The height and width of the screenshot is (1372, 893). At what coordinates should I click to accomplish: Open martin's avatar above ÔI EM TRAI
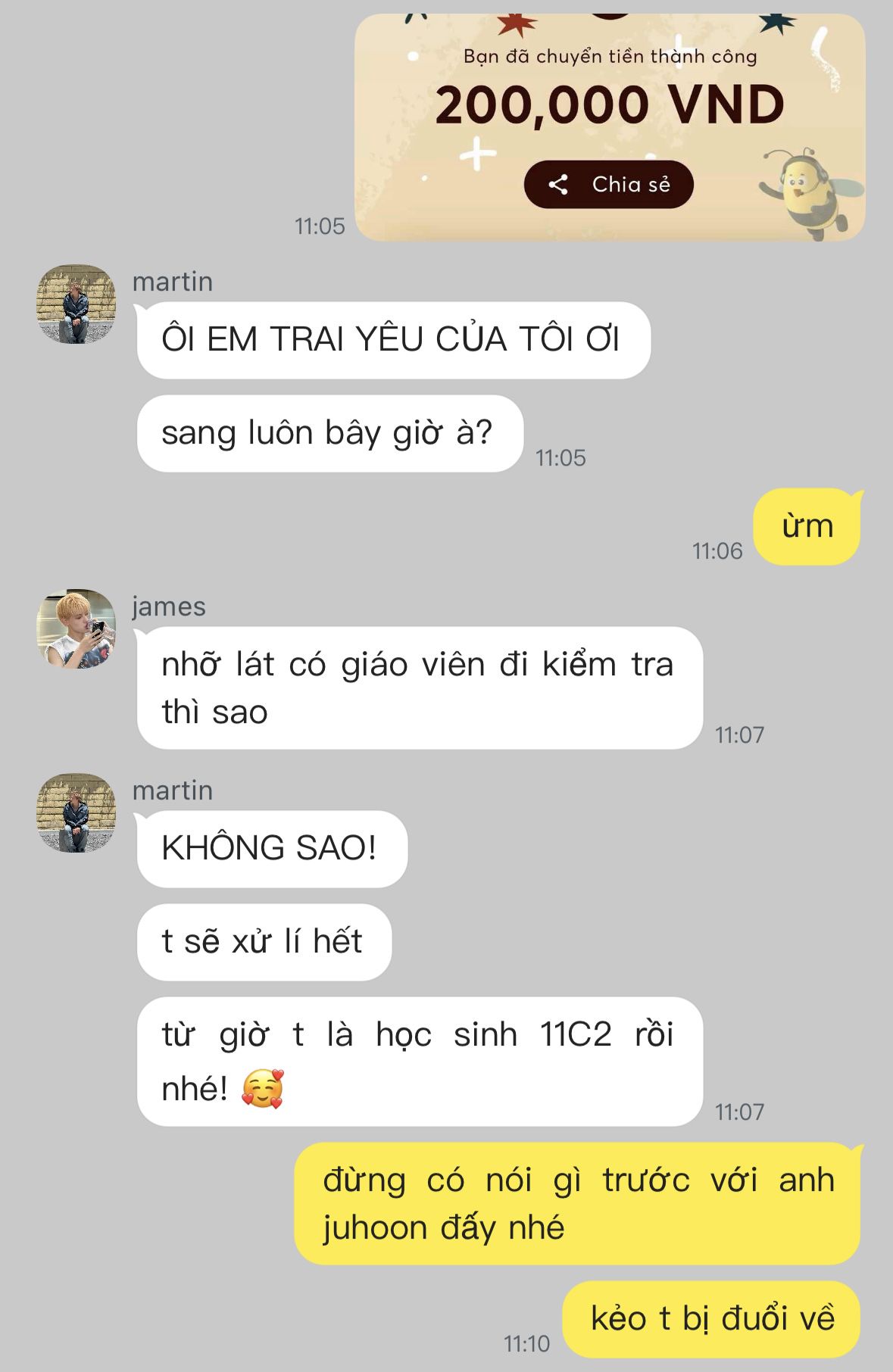tap(76, 304)
